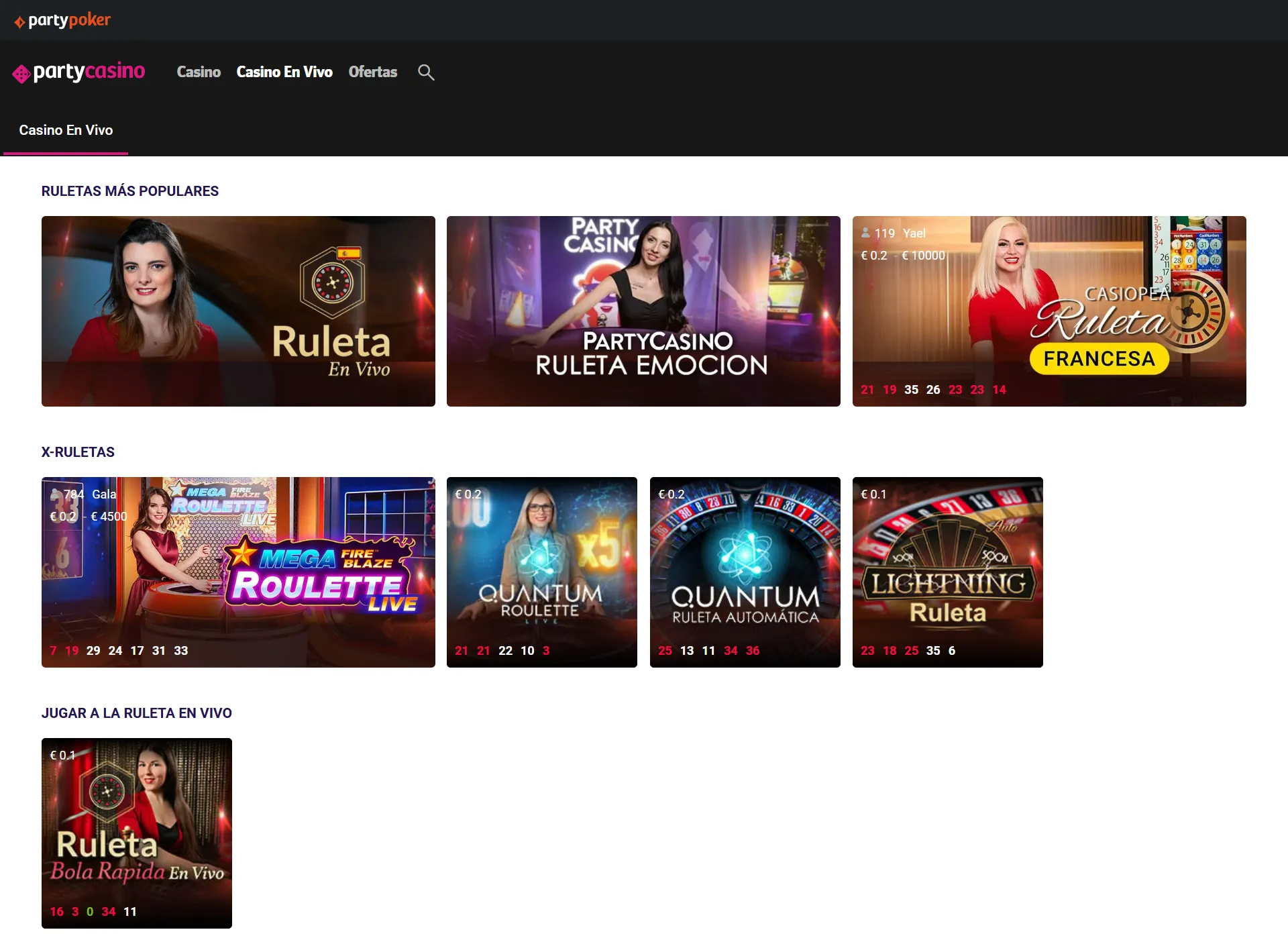Click the € 0.2 minimum on Quantum Ruleta Automática
This screenshot has height=938, width=1288.
point(672,494)
